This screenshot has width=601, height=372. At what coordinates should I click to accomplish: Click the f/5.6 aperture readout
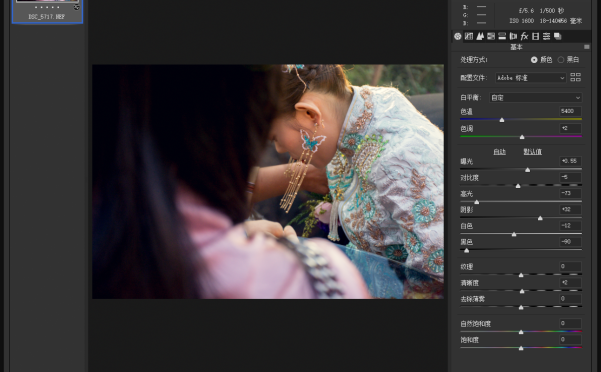pyautogui.click(x=526, y=11)
